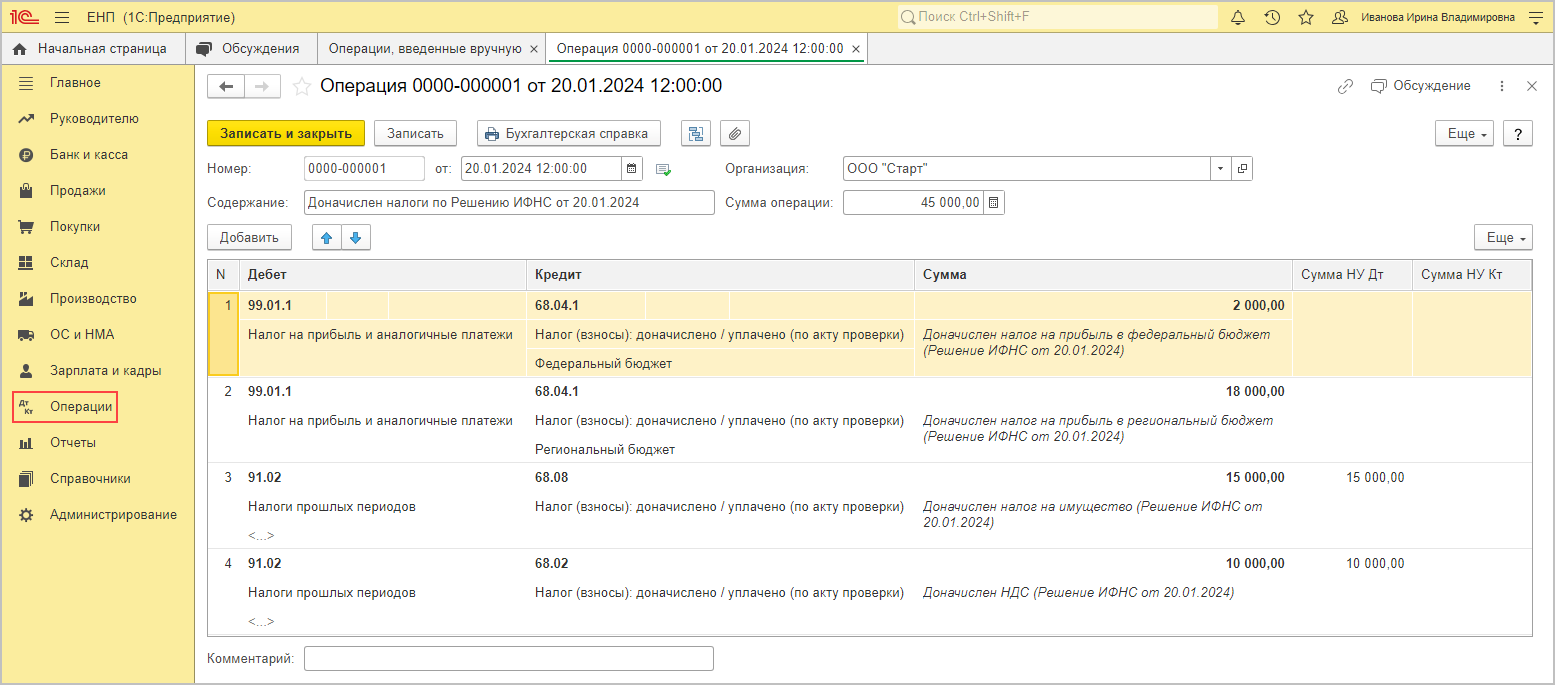Focus the search field Поиск Ctrl+Shift+F
Viewport: 1555px width, 685px height.
[x=1057, y=17]
